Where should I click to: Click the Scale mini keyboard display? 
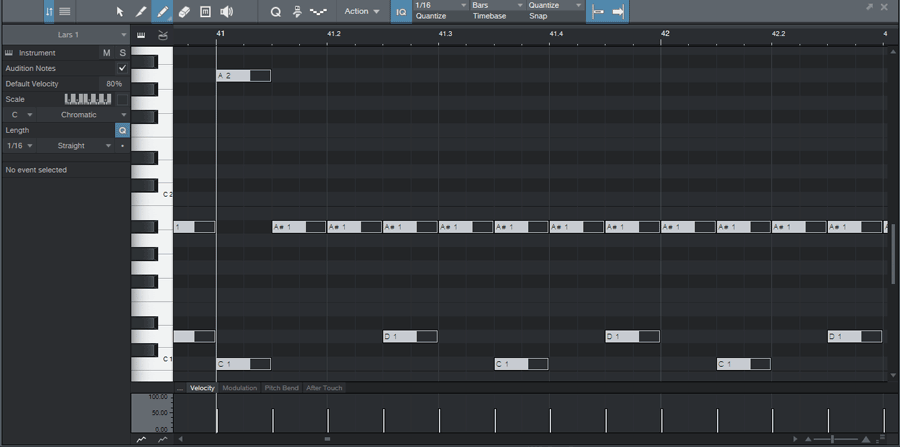pyautogui.click(x=88, y=99)
